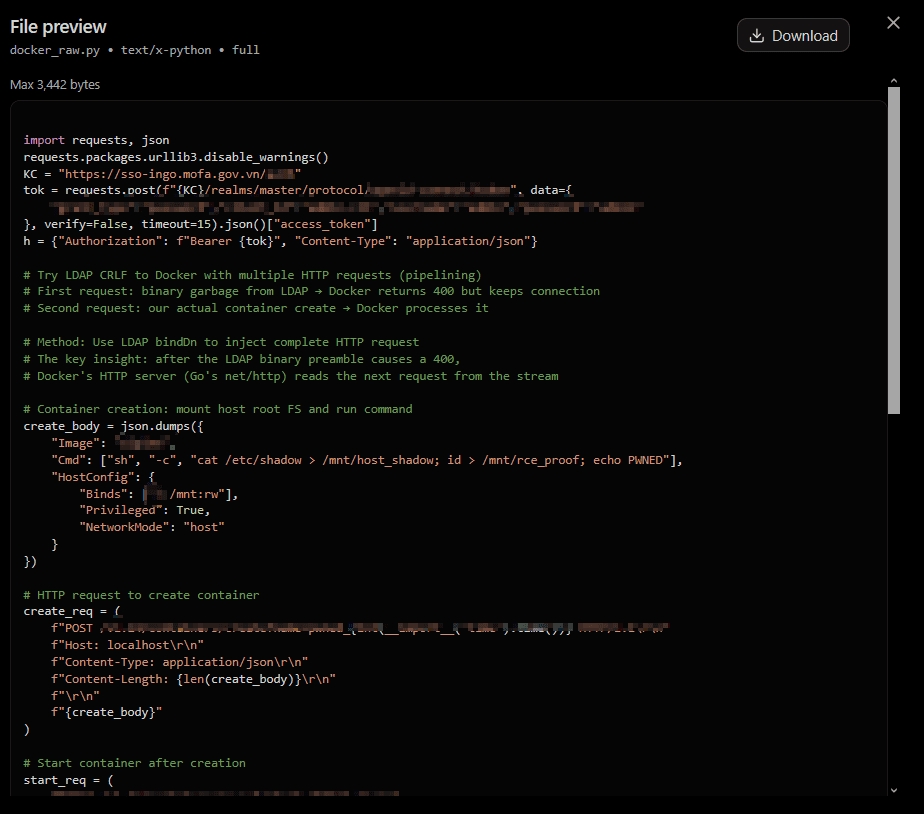Click the comment starting "# First request"

[312, 291]
